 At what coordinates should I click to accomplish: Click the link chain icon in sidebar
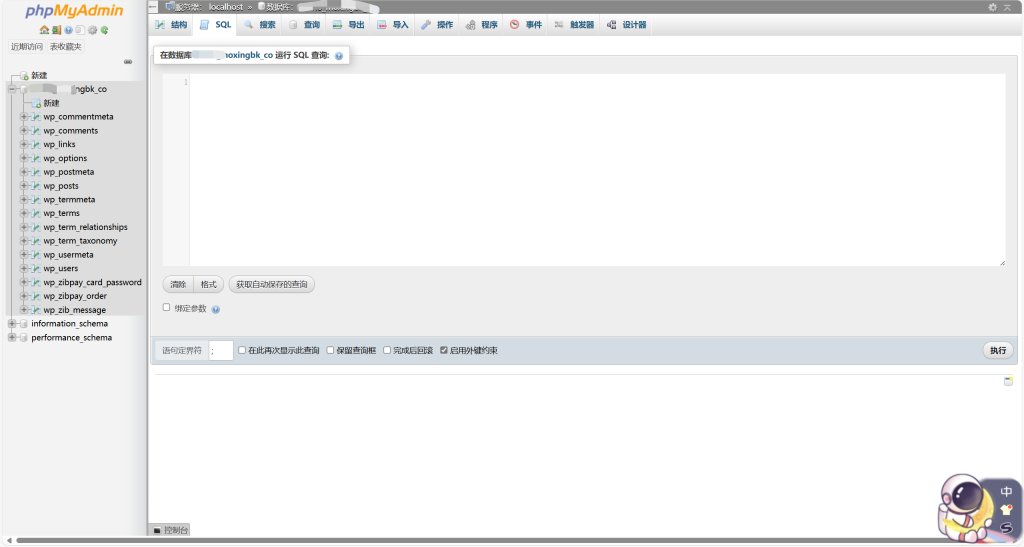128,62
